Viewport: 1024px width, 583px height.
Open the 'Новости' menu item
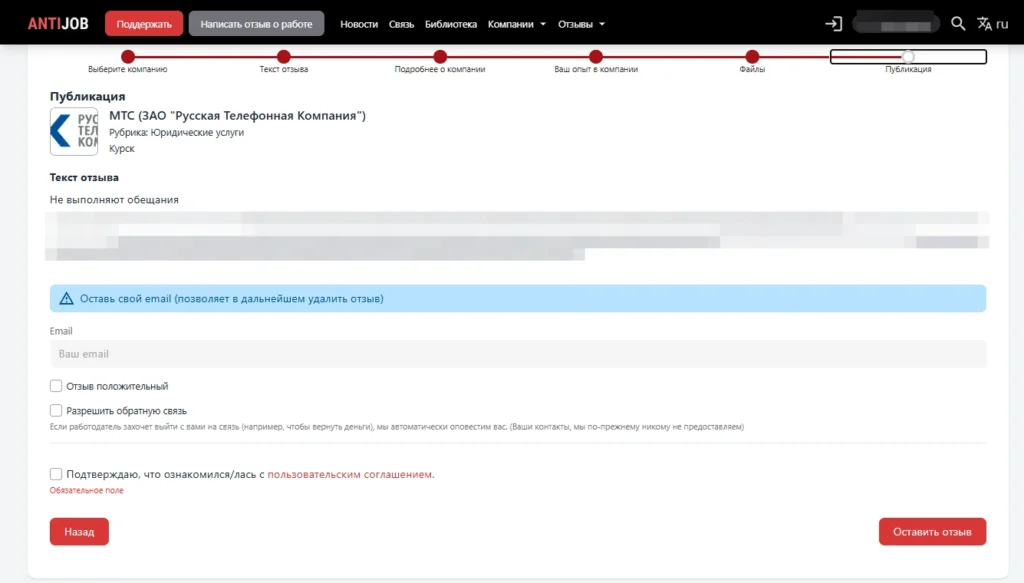coord(359,24)
